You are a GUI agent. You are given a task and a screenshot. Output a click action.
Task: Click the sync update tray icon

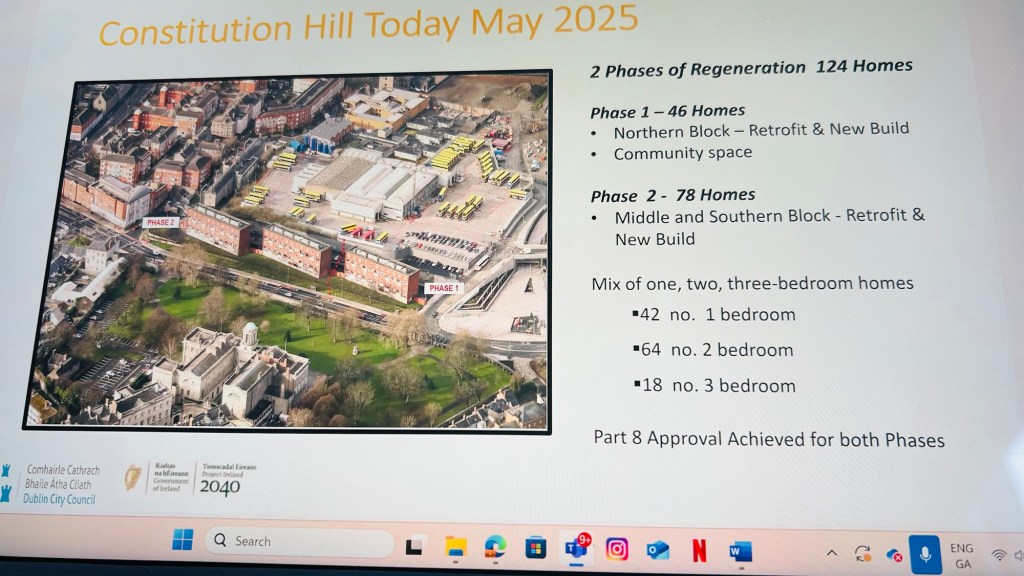(862, 553)
